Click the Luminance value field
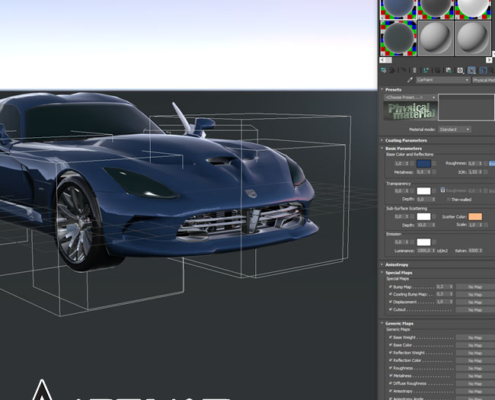Screen dimensions: 495x400 pos(424,250)
